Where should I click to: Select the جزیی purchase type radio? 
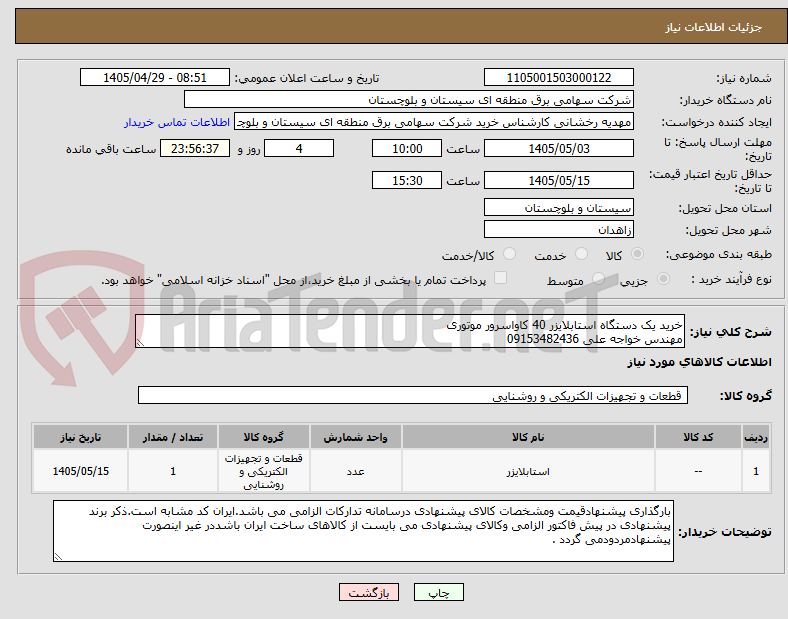point(663,278)
